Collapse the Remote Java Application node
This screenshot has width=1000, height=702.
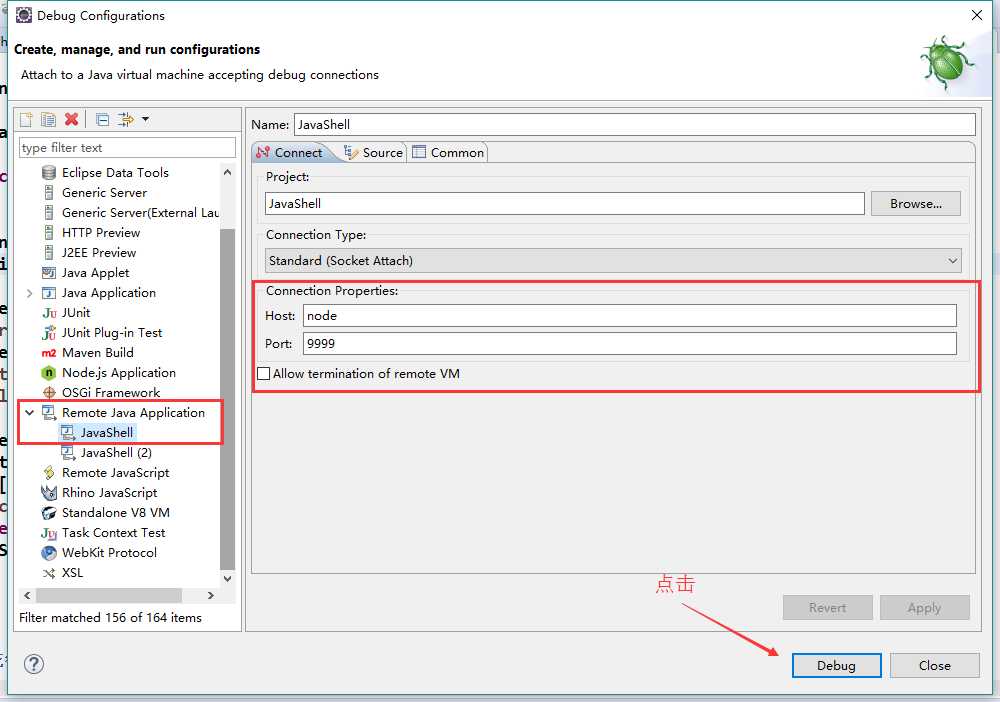point(29,413)
